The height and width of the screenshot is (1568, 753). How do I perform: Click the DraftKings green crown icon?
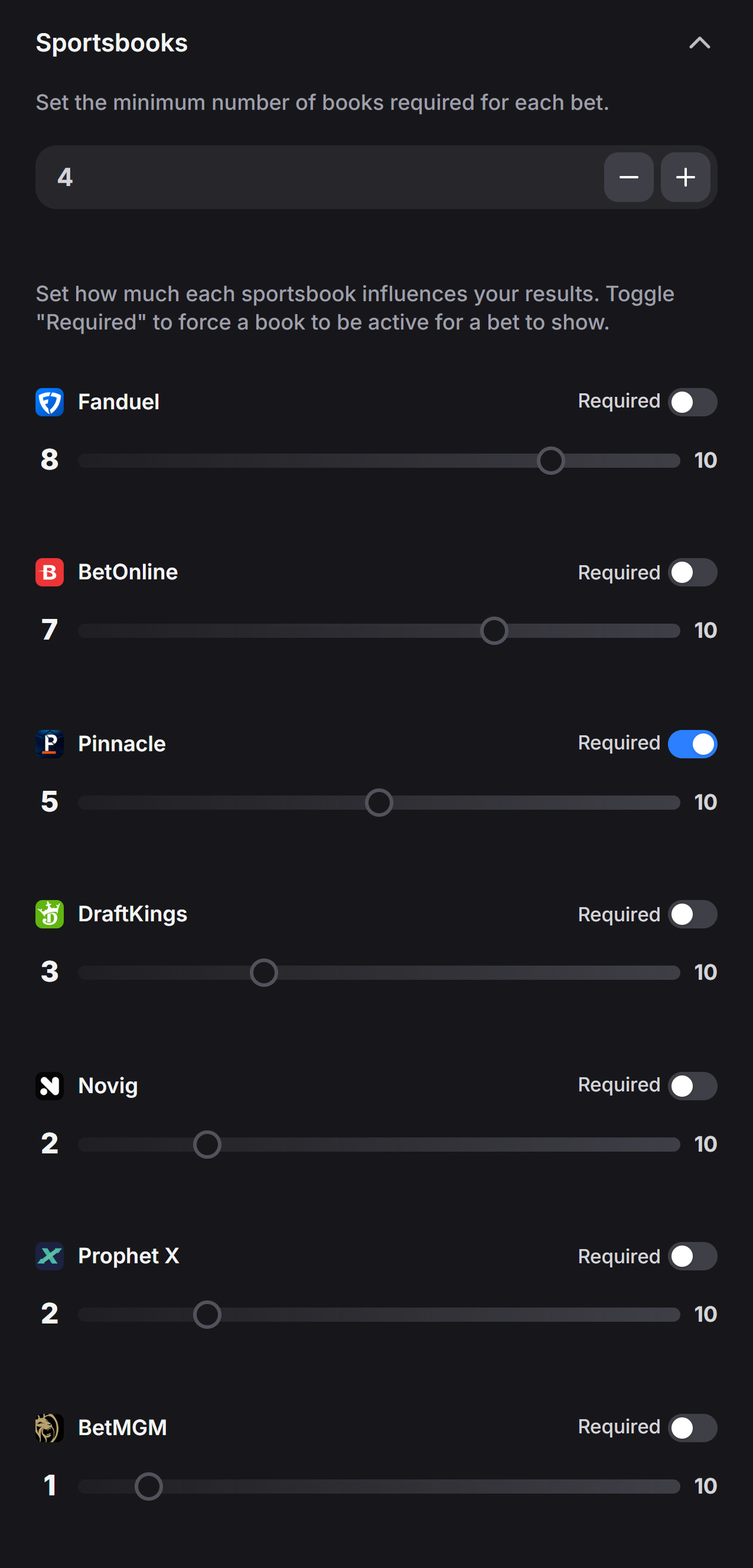coord(49,914)
